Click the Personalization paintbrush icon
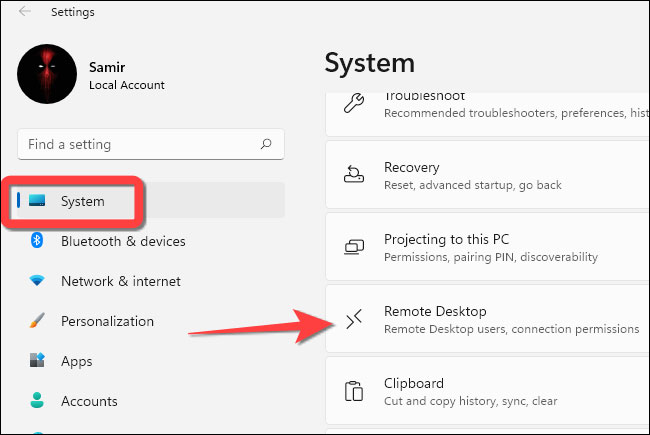Image resolution: width=650 pixels, height=435 pixels. pos(38,321)
